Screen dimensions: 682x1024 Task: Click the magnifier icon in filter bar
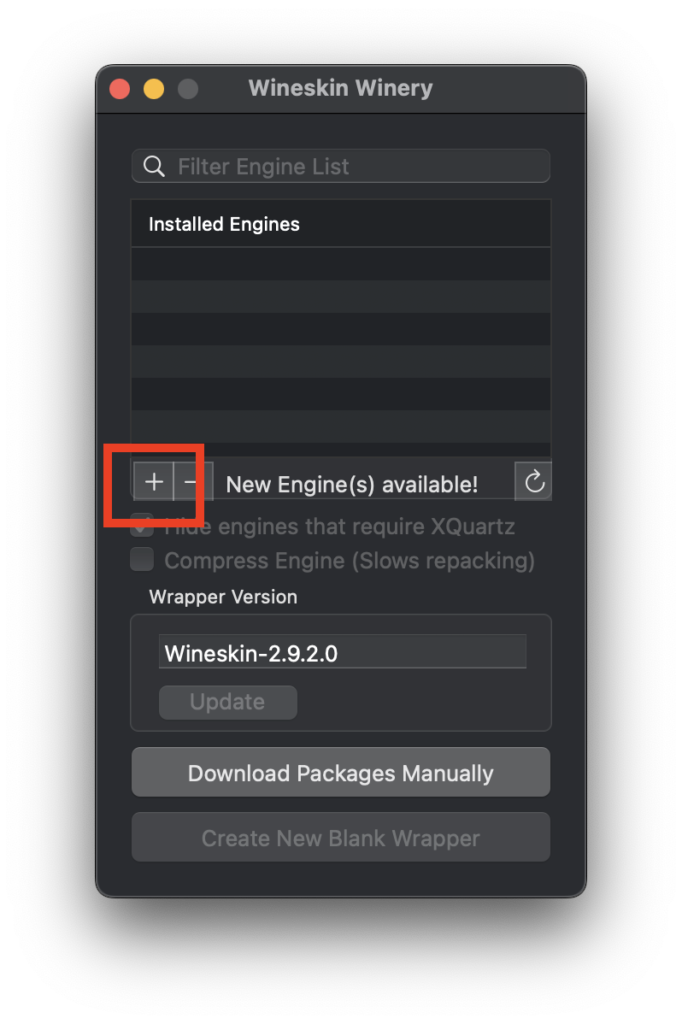point(154,167)
